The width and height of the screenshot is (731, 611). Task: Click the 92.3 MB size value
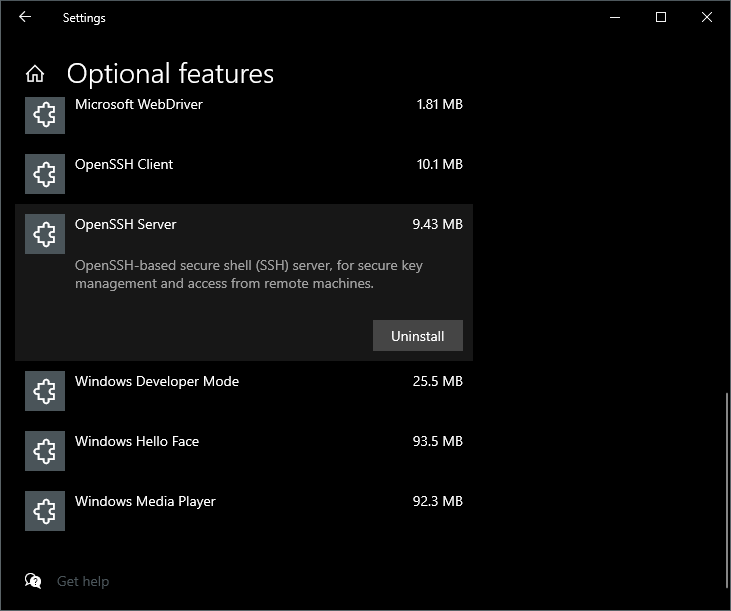point(438,501)
